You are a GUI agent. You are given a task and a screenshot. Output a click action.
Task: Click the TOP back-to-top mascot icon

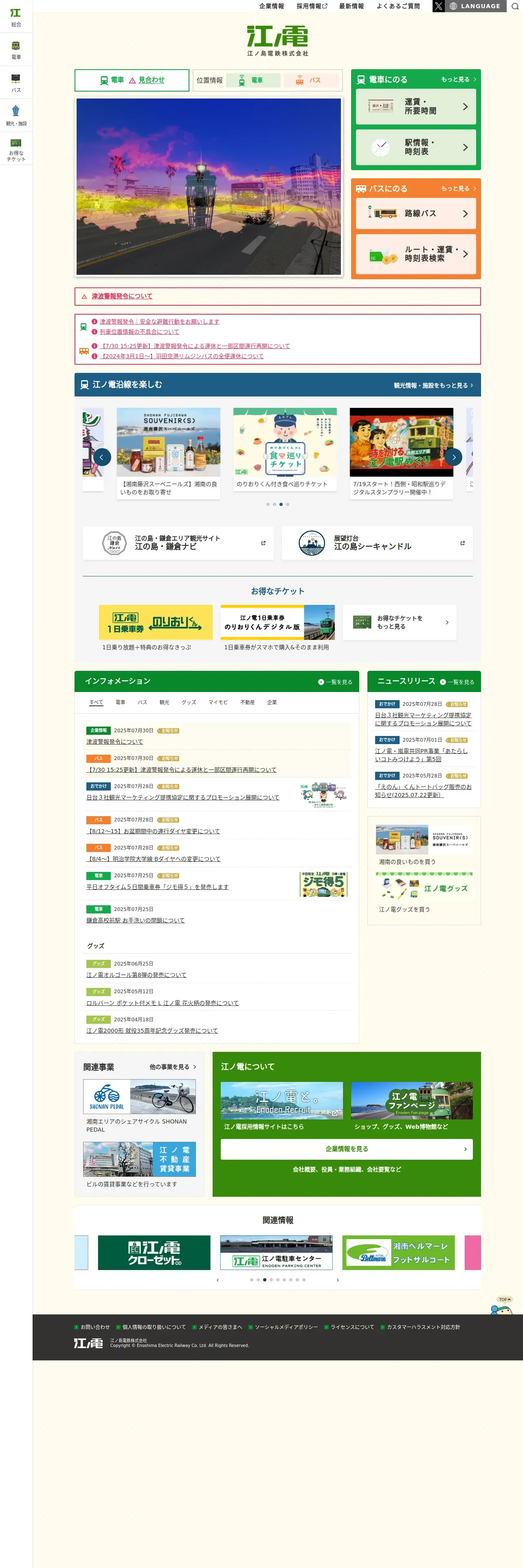502,1305
